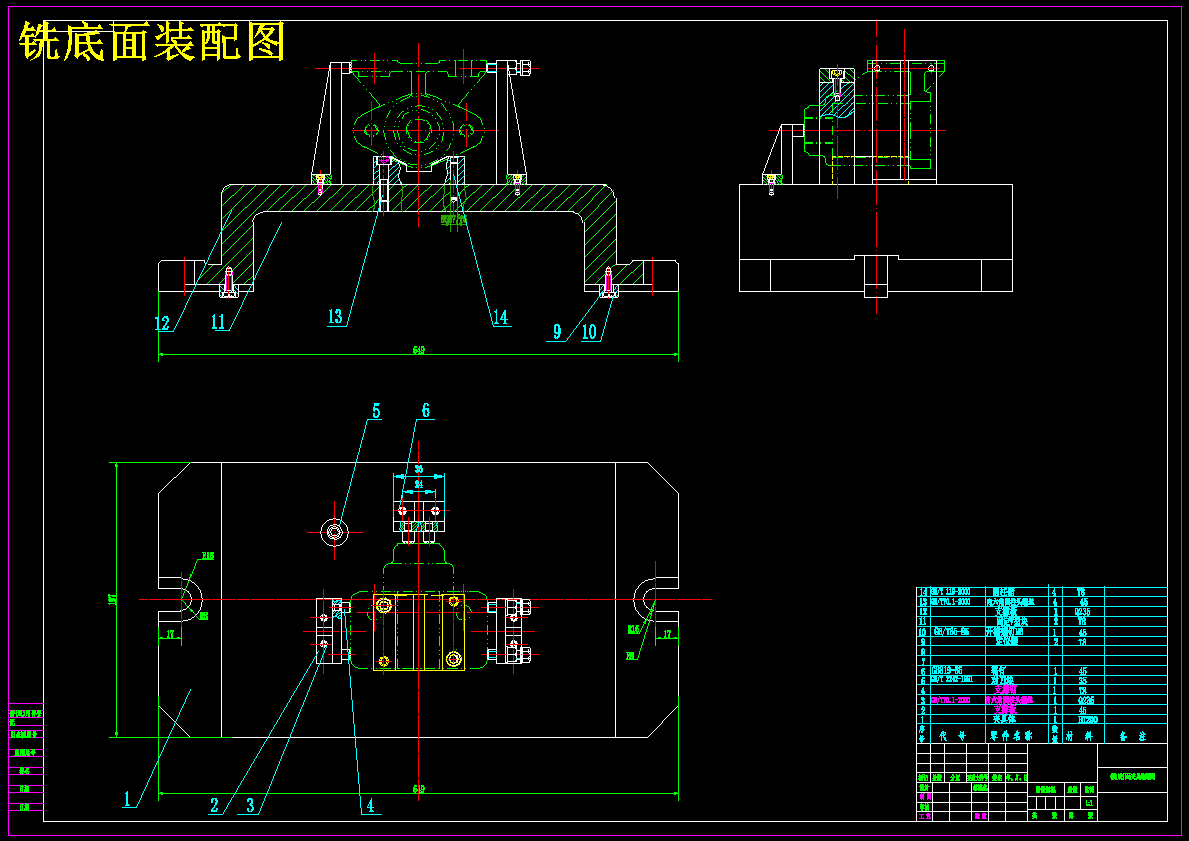
Task: Click the 35 width dimension above part 6
Action: (x=419, y=469)
